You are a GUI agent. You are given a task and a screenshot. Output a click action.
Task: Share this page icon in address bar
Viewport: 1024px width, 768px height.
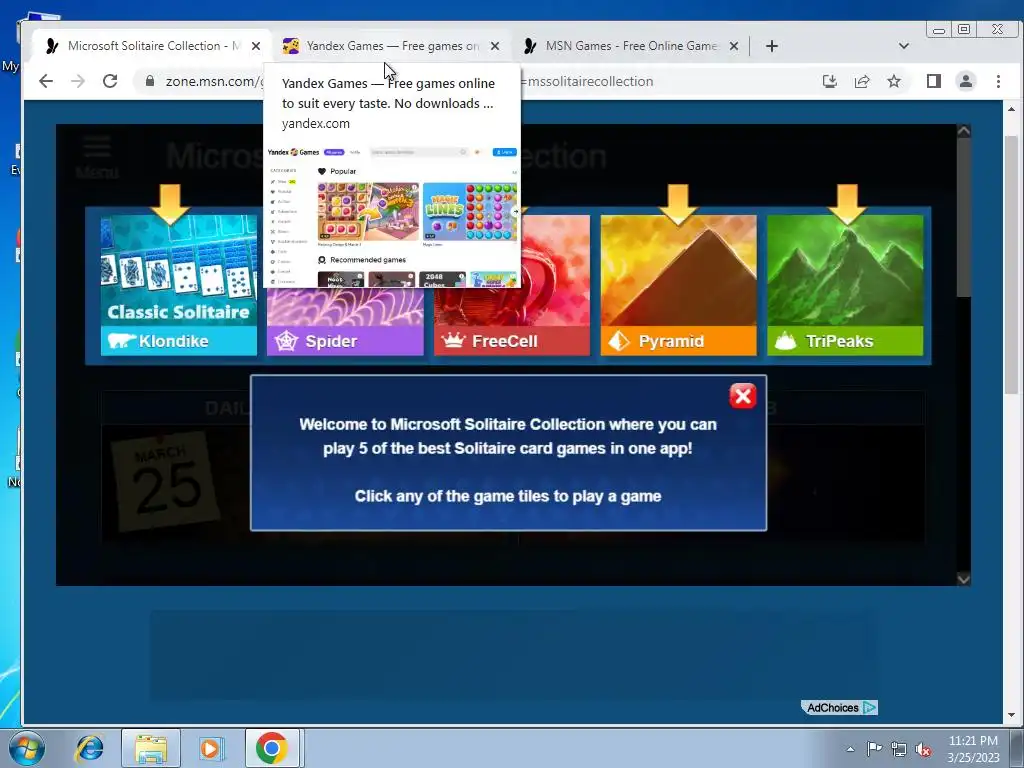tap(862, 81)
